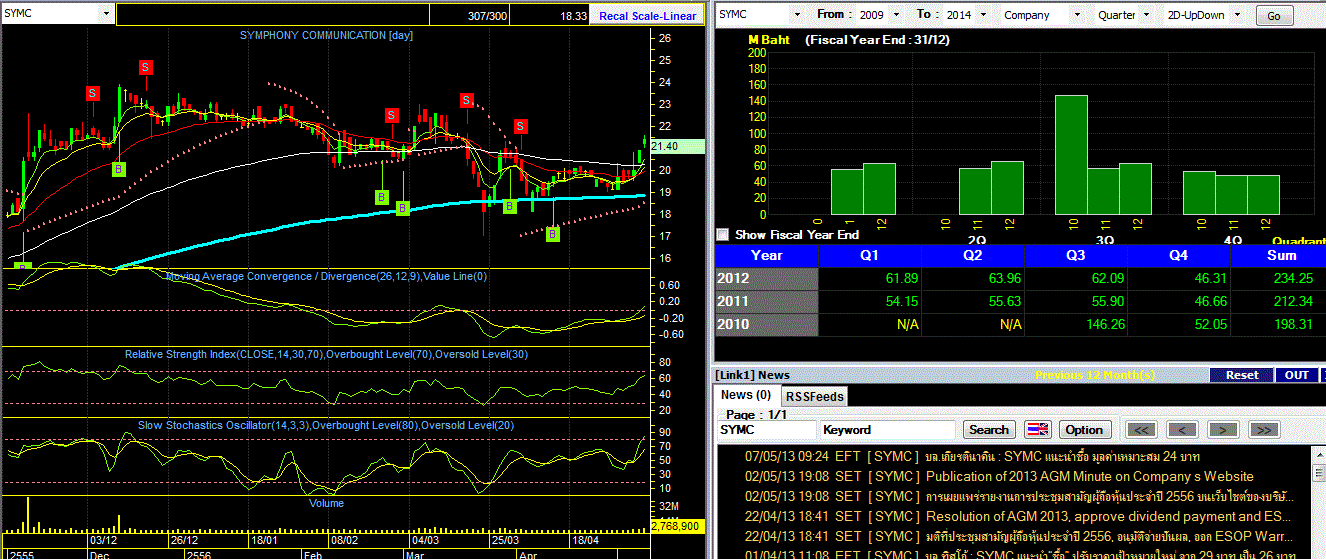Click the SYMPHONY COMMUNICATION [day] chart title
Image resolution: width=1326 pixels, height=559 pixels.
coord(326,35)
